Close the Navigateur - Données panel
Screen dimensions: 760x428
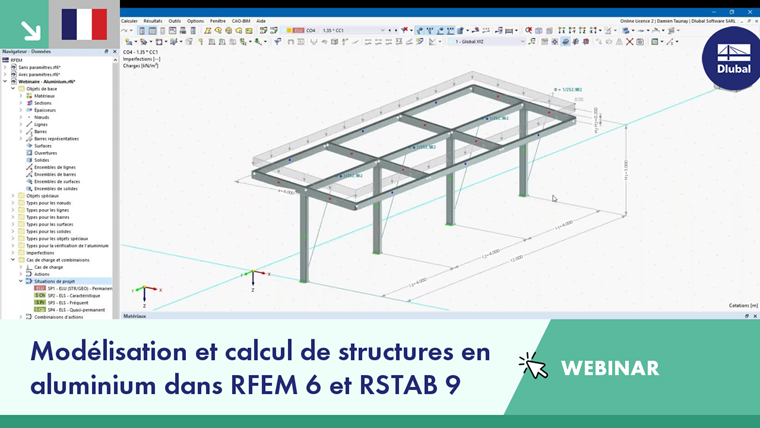pyautogui.click(x=115, y=51)
